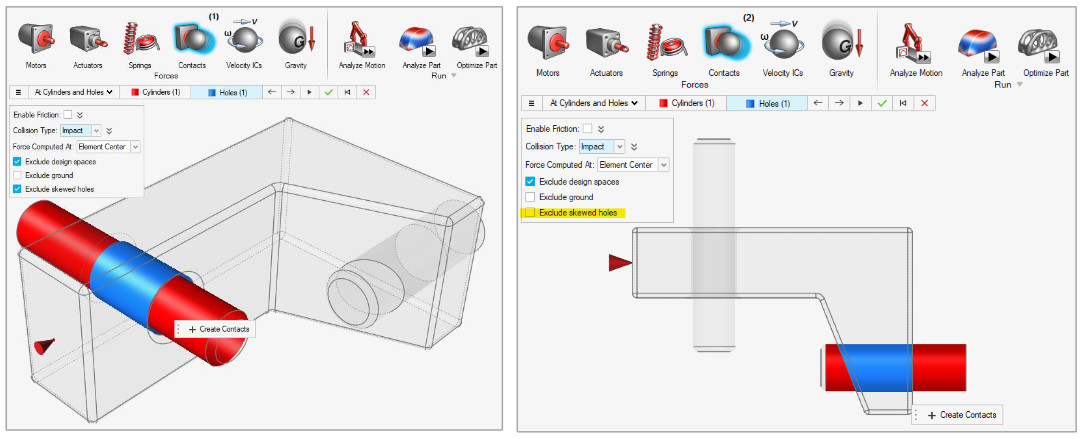Open Force Computed At dropdown in left panel
This screenshot has width=1084, height=439.
(135, 146)
